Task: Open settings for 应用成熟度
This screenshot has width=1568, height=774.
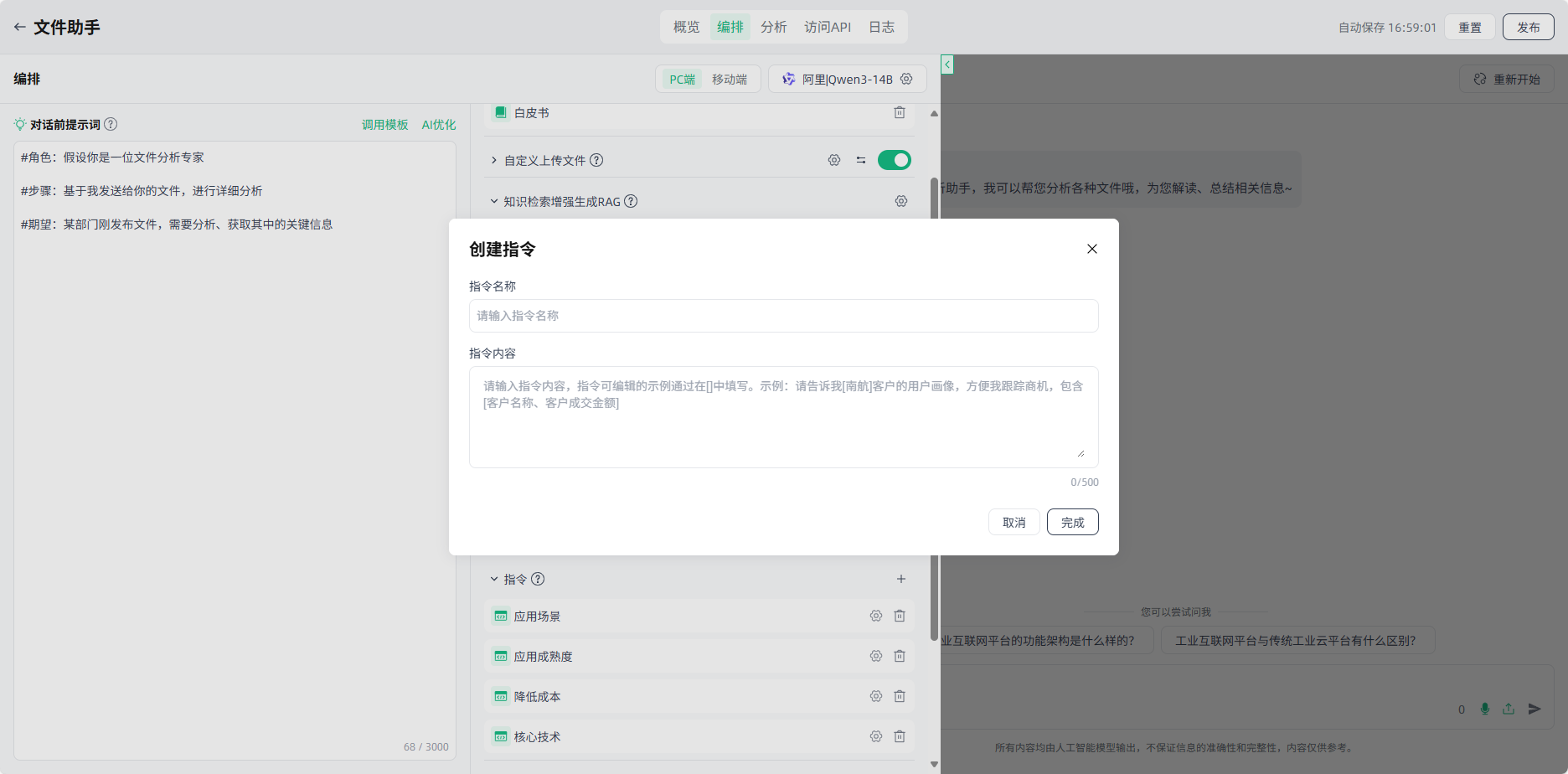Action: [876, 656]
